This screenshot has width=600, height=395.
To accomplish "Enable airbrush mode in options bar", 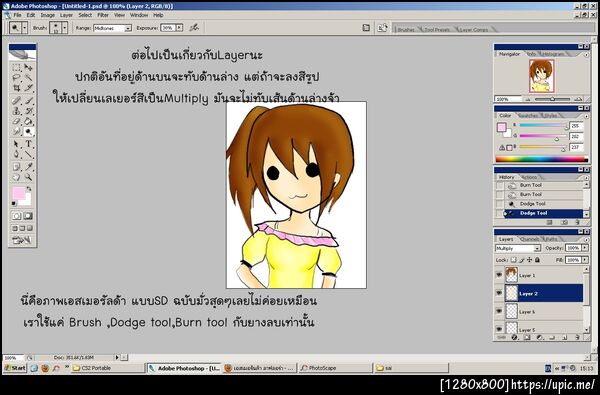I will 194,28.
